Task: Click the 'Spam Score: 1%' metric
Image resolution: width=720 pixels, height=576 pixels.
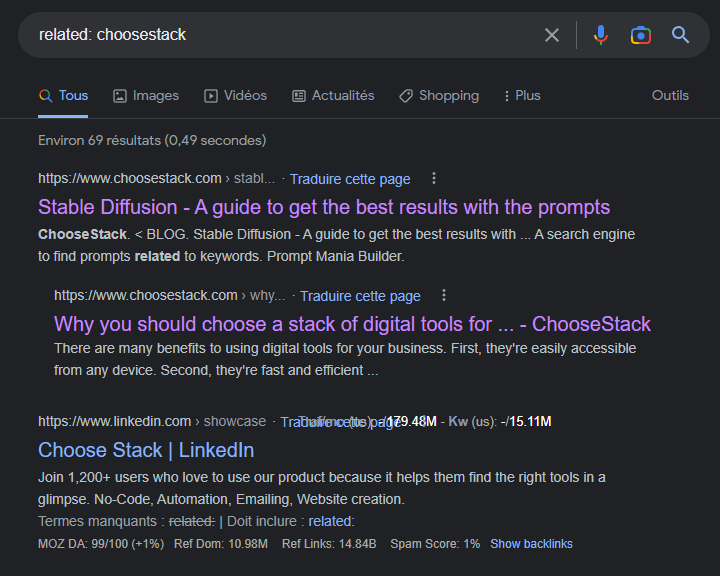Action: tap(435, 544)
